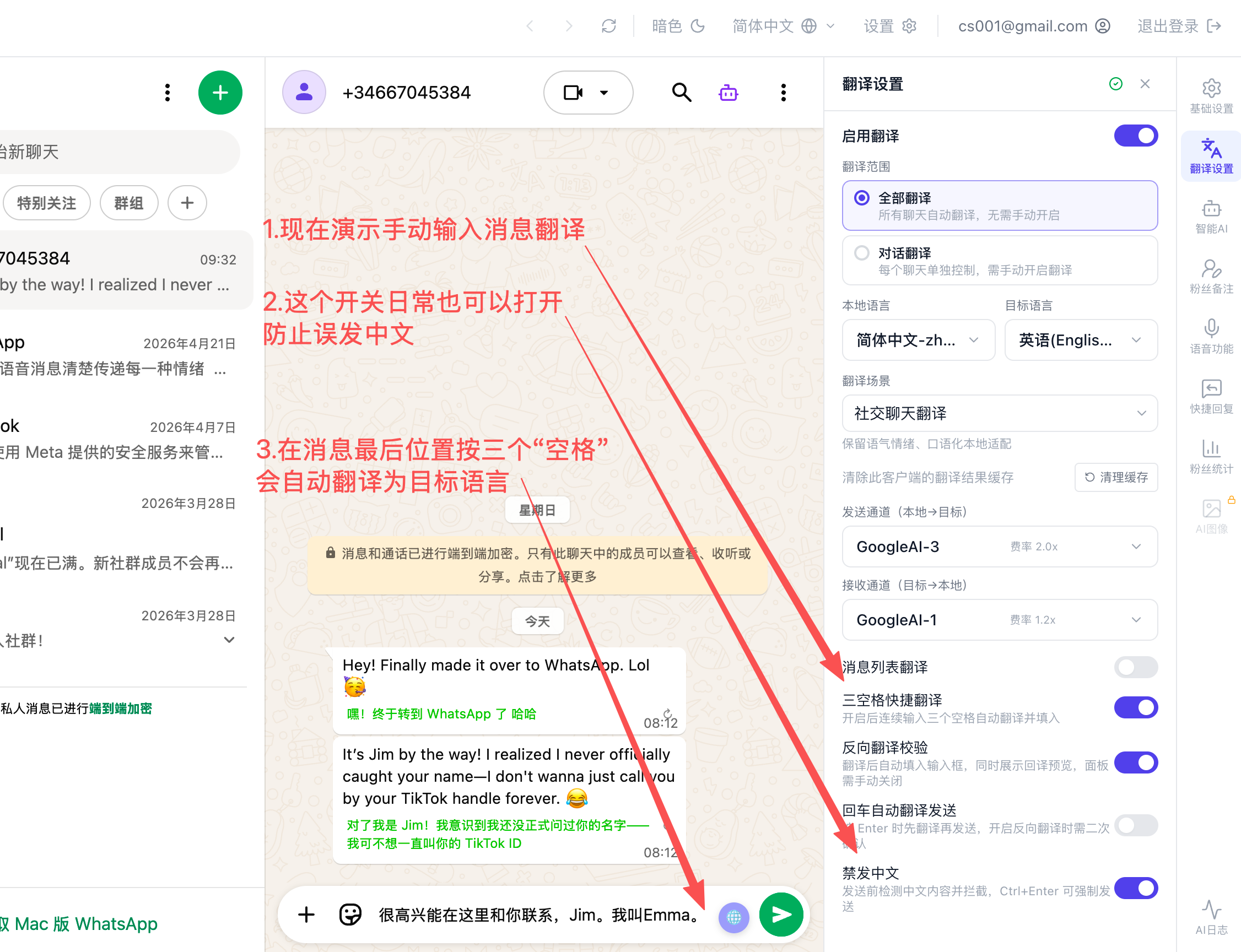Open the 目标语言 英语 dropdown

[1081, 340]
